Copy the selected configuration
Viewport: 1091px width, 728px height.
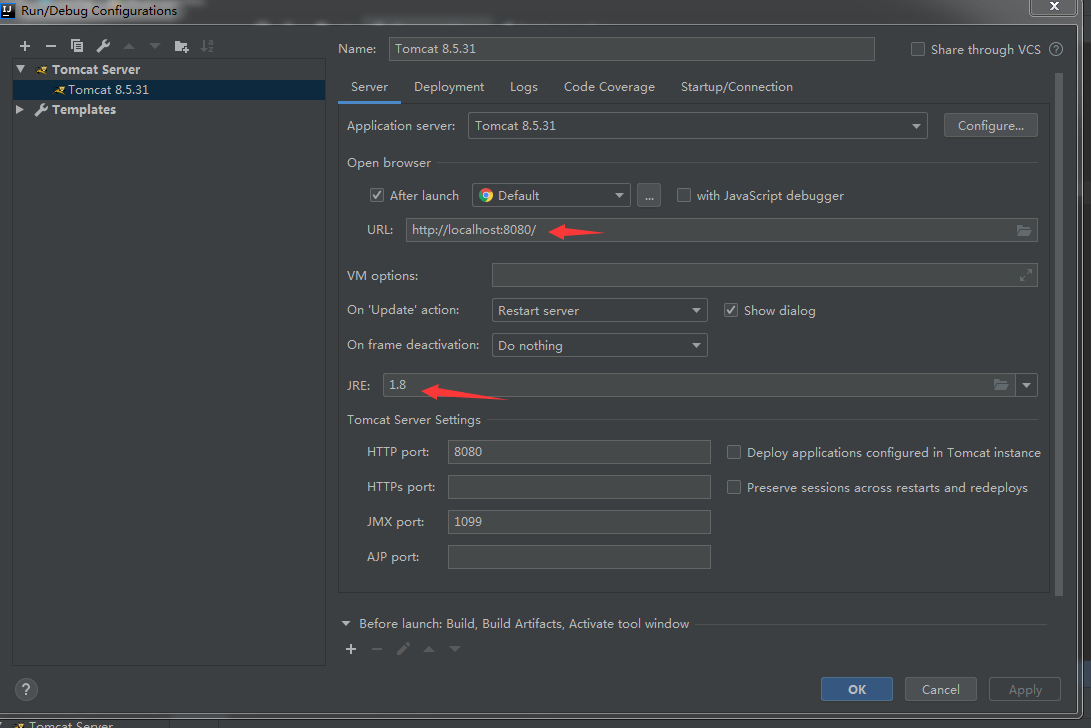click(x=77, y=46)
